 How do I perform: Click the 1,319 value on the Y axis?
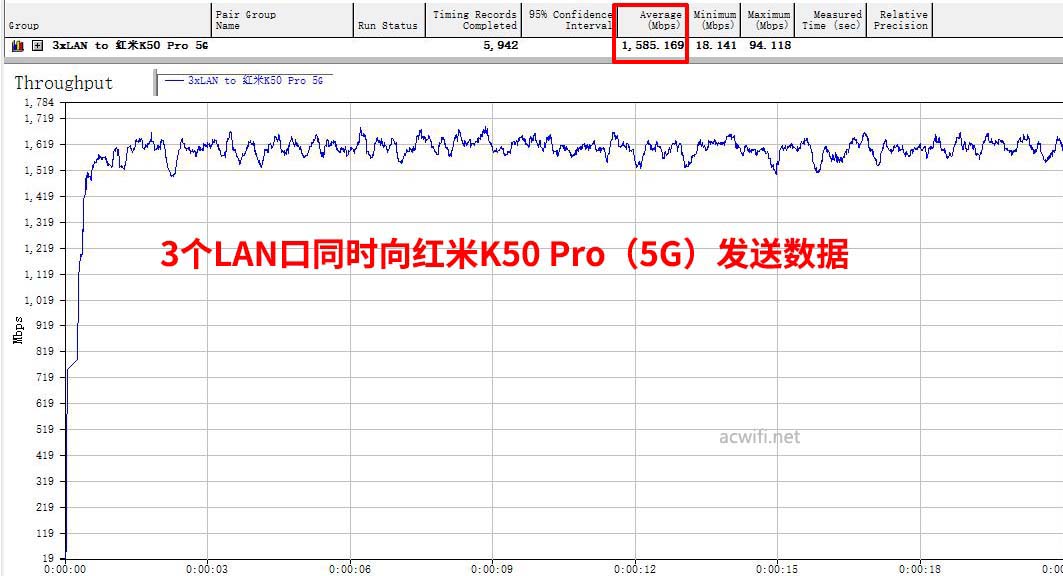point(39,222)
